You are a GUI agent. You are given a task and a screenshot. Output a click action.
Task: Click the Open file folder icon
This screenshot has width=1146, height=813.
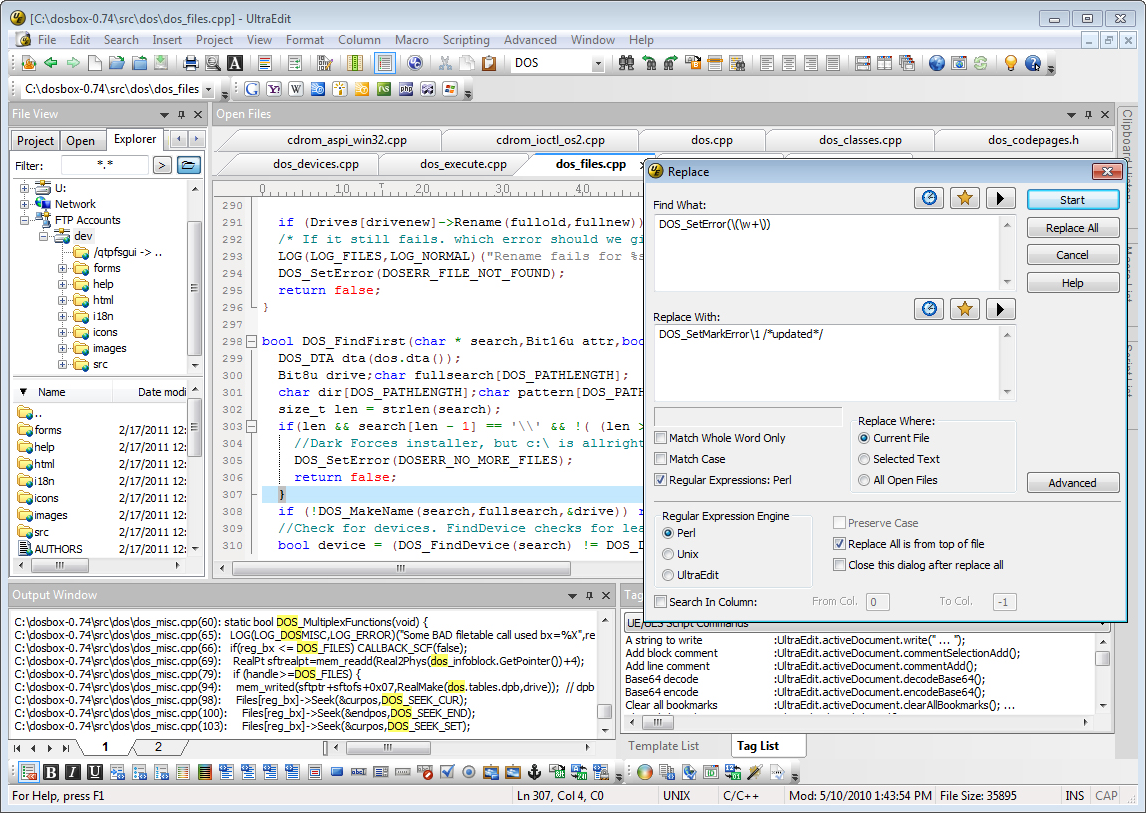(116, 63)
